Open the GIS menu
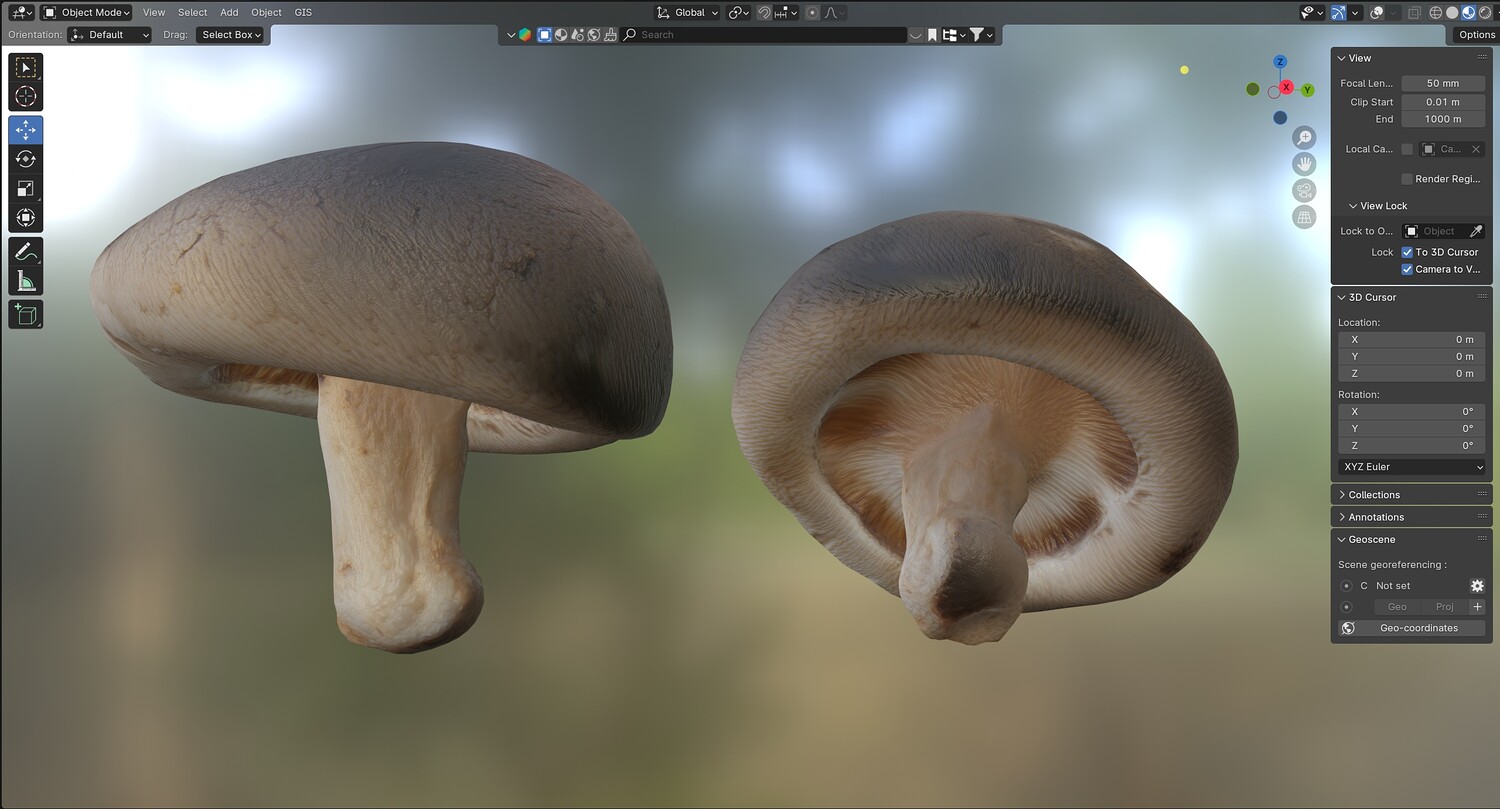The image size is (1500, 809). point(303,13)
